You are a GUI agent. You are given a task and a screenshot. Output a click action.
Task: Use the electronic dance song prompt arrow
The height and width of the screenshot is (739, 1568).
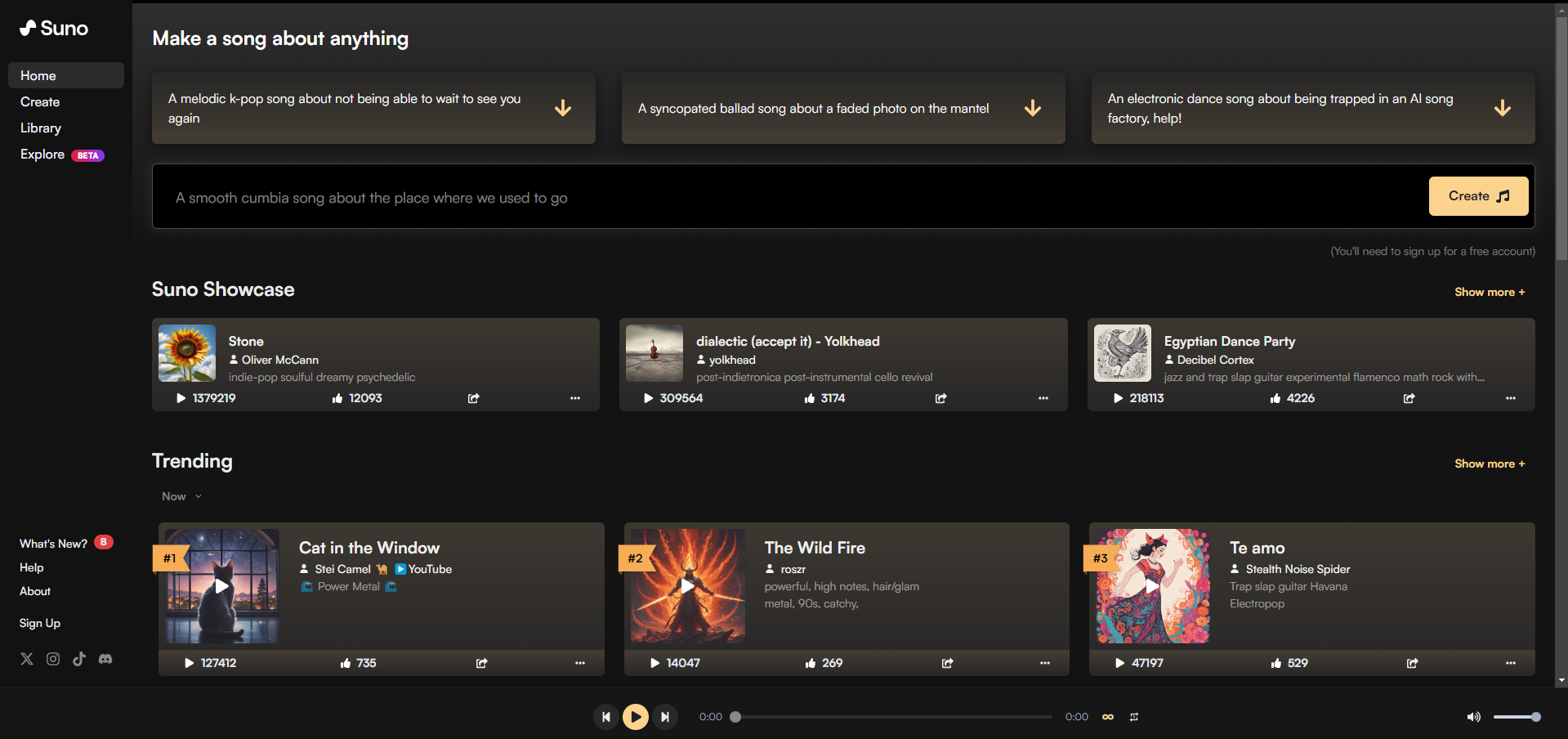tap(1503, 108)
